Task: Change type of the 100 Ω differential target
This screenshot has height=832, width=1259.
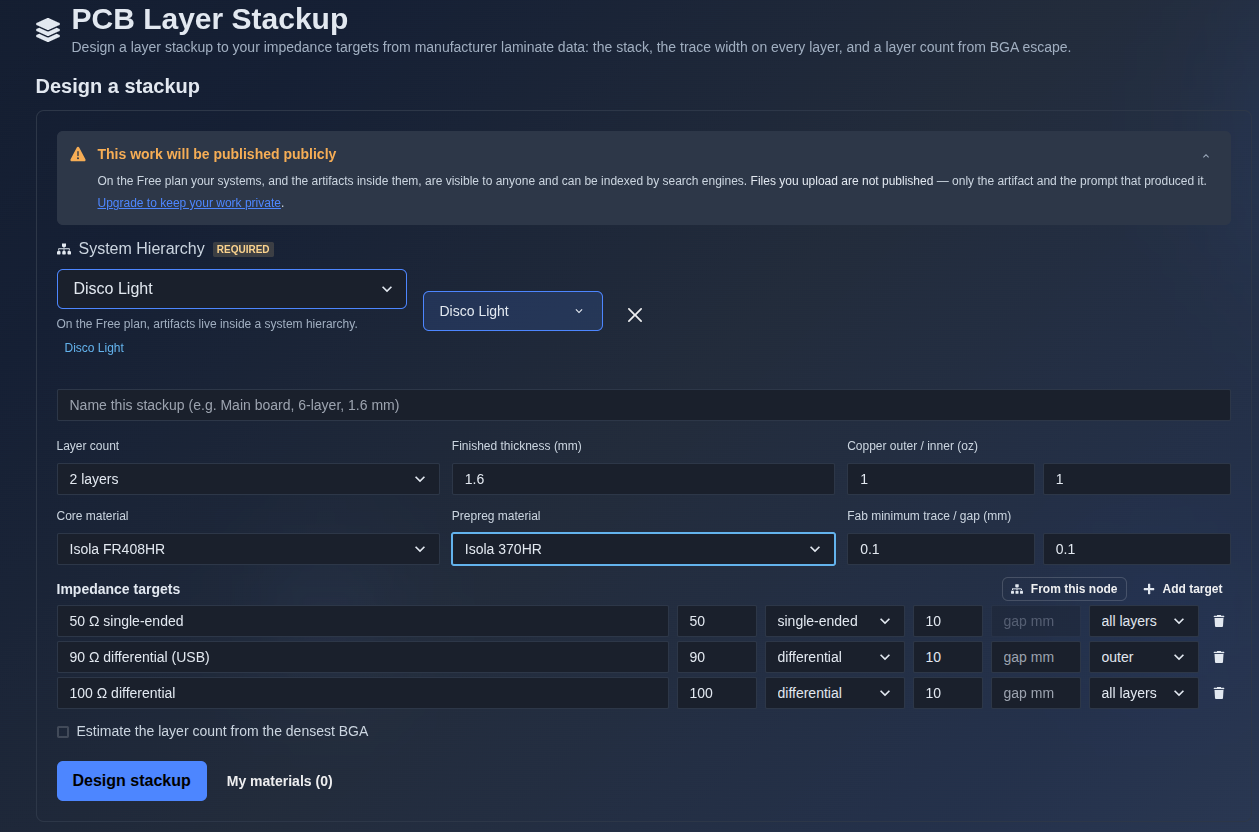Action: [835, 693]
